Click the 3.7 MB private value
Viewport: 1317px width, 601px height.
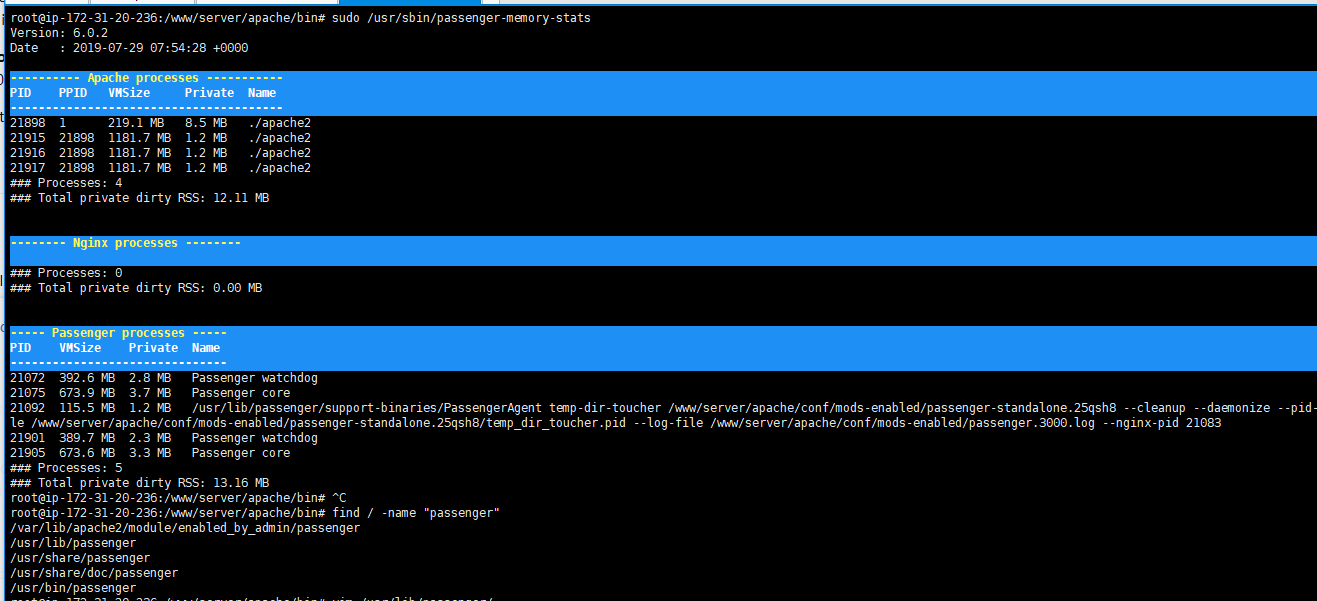click(150, 393)
